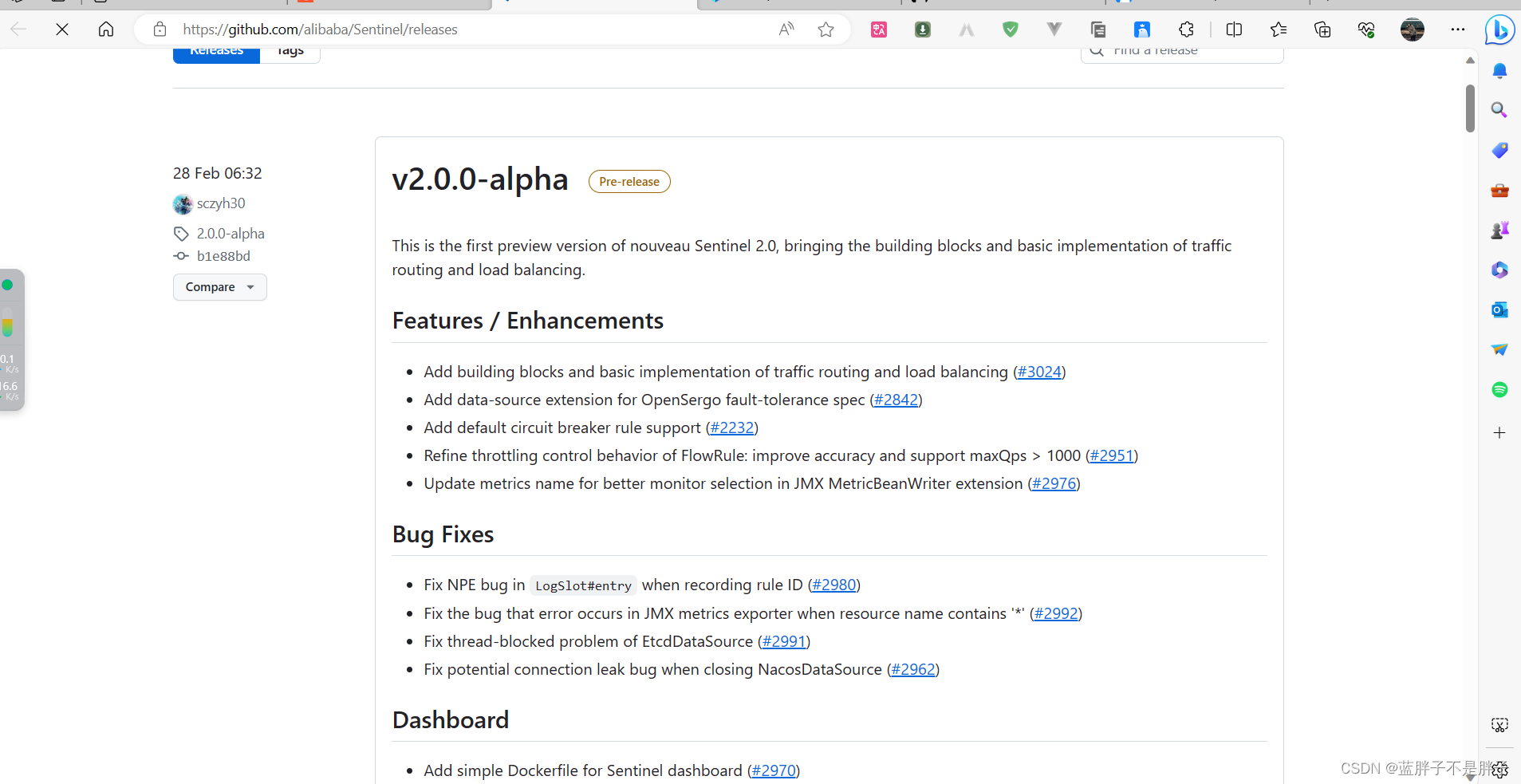This screenshot has height=784, width=1521.
Task: Open Read aloud in the address bar
Action: click(x=786, y=30)
